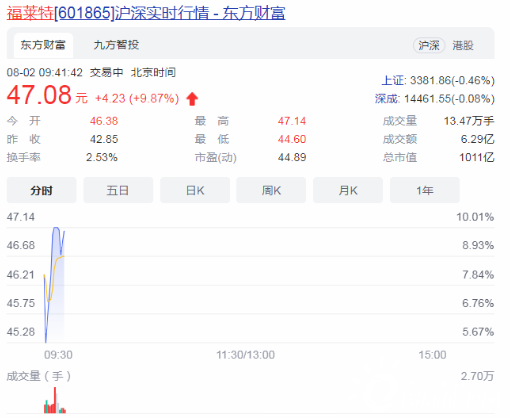510x418 pixels.
Task: Click the red up-arrow price icon
Action: pos(192,99)
